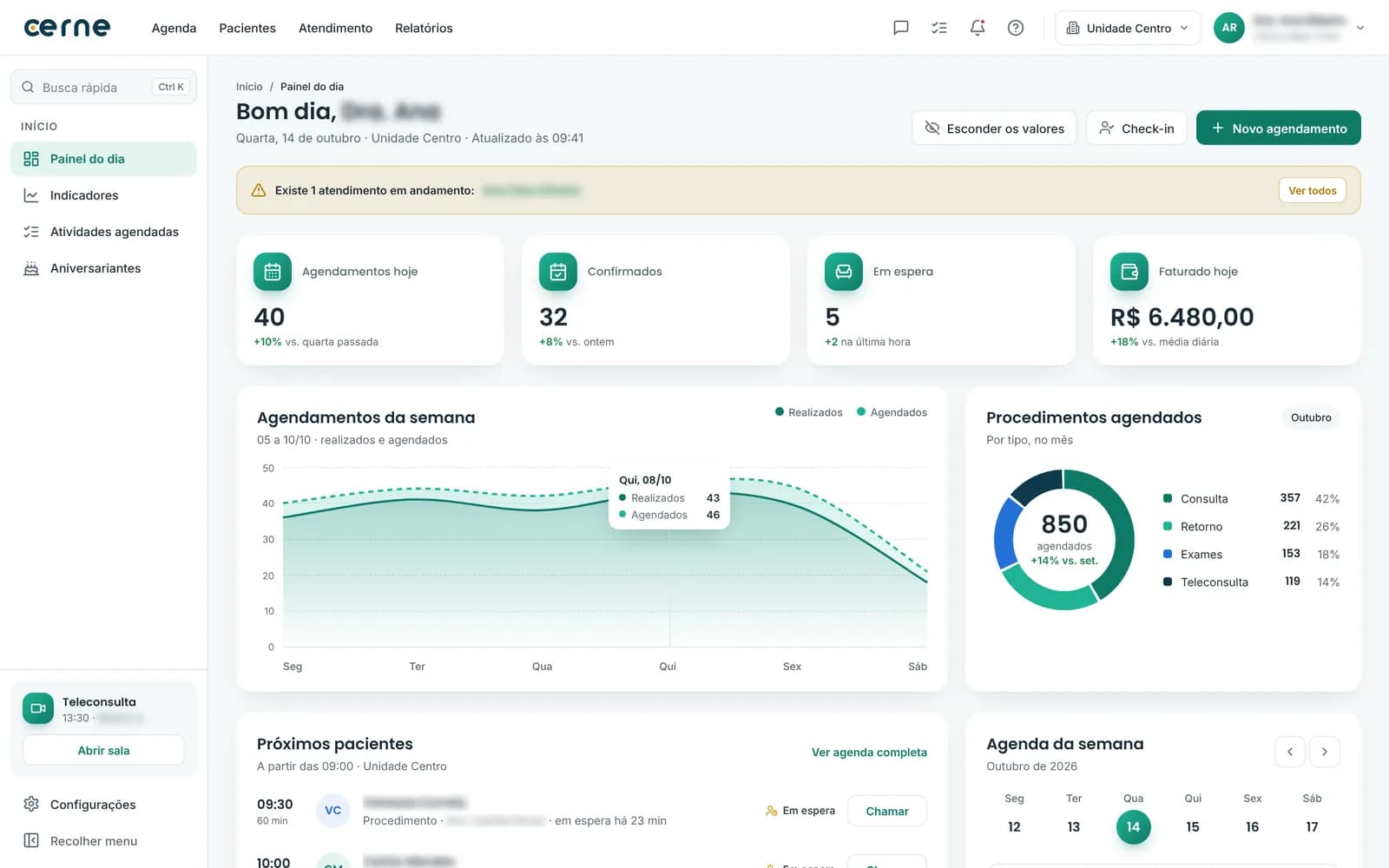The height and width of the screenshot is (868, 1389).
Task: Click the Agendamentos hoje calendar icon
Action: click(273, 272)
